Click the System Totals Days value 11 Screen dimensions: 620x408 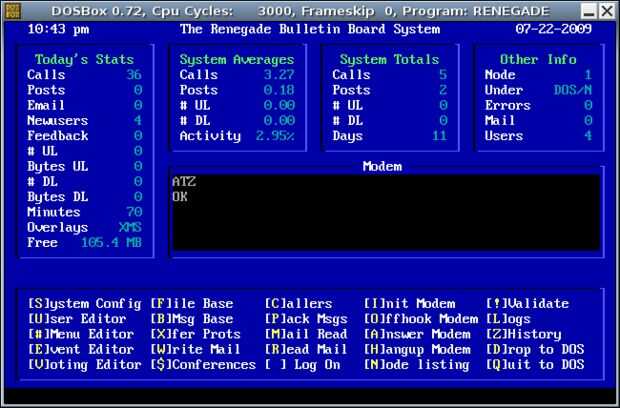439,136
